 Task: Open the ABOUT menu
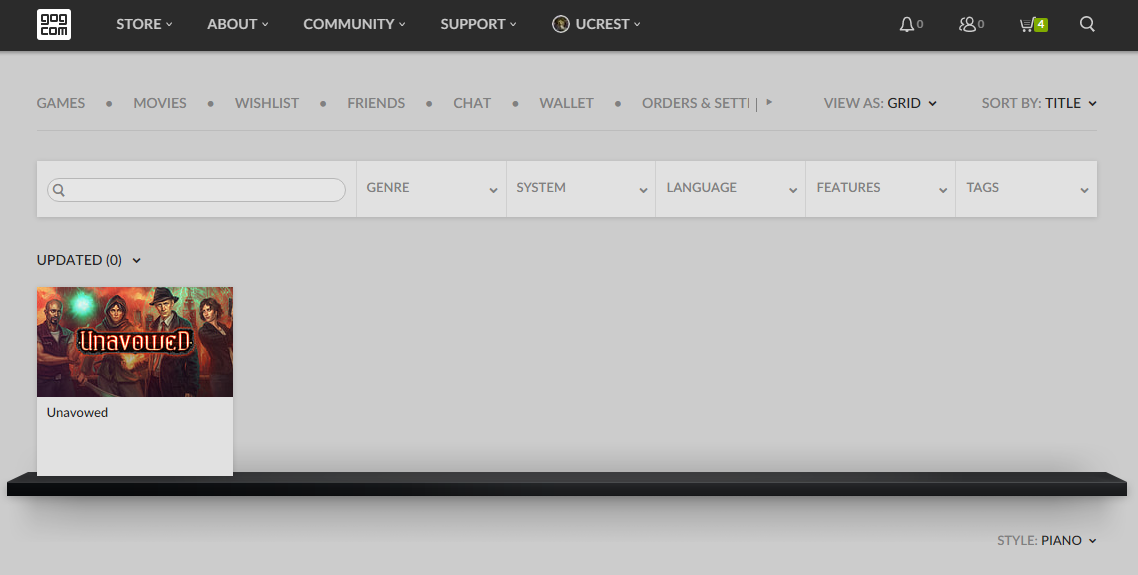pos(237,24)
